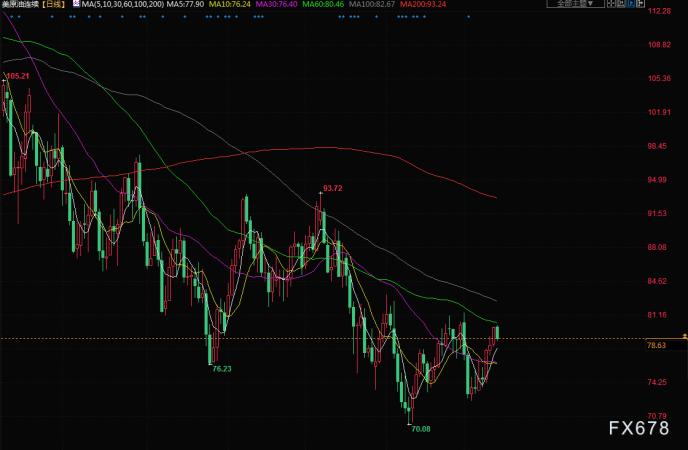Click the purple MA30:76.40 value
Screen dimensions: 688x450
[x=276, y=4]
